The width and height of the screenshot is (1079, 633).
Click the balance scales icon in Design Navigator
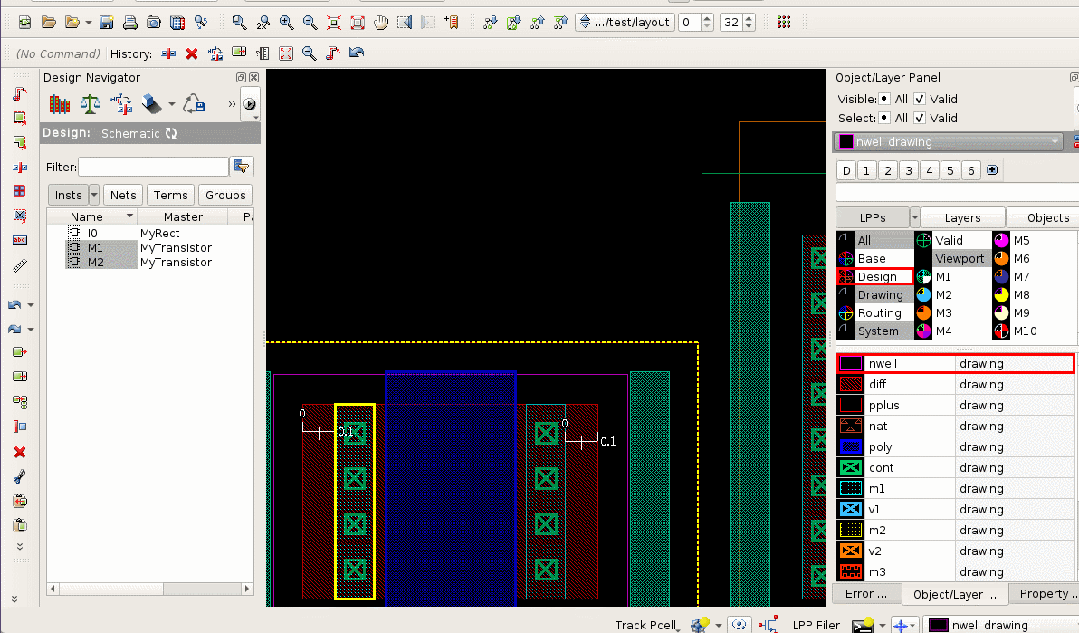[90, 105]
